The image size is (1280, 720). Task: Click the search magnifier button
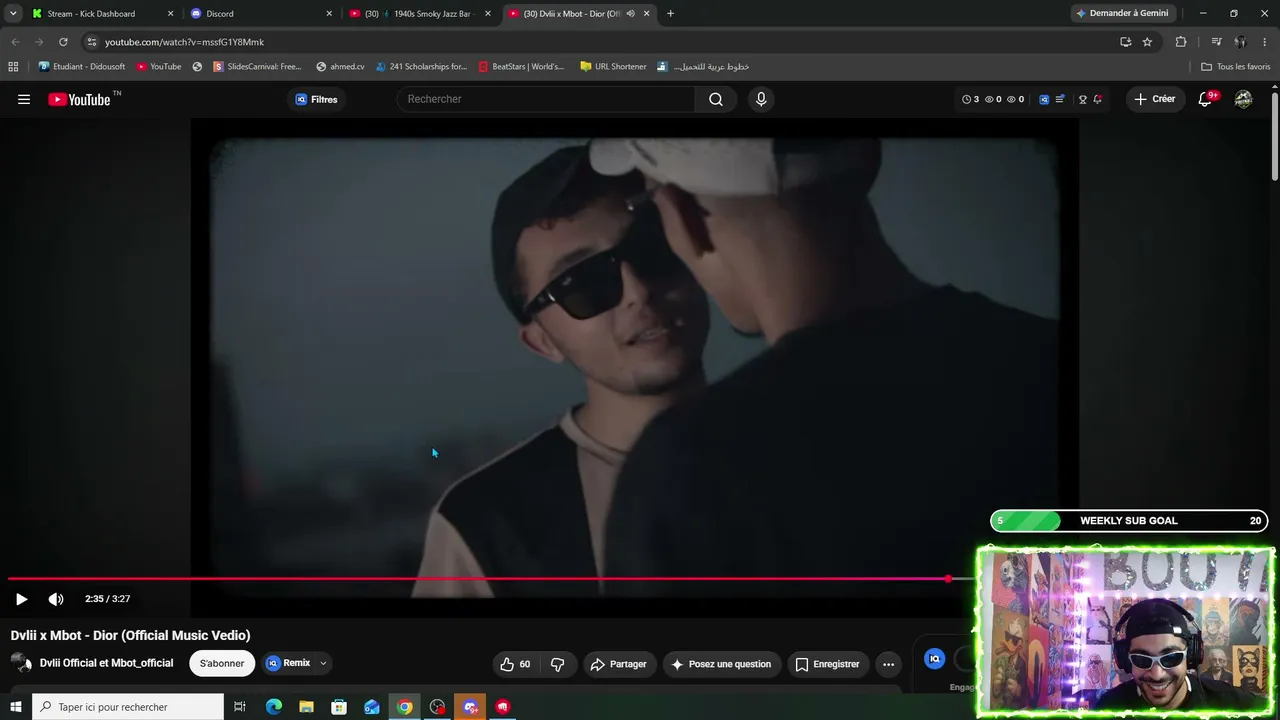tap(716, 99)
